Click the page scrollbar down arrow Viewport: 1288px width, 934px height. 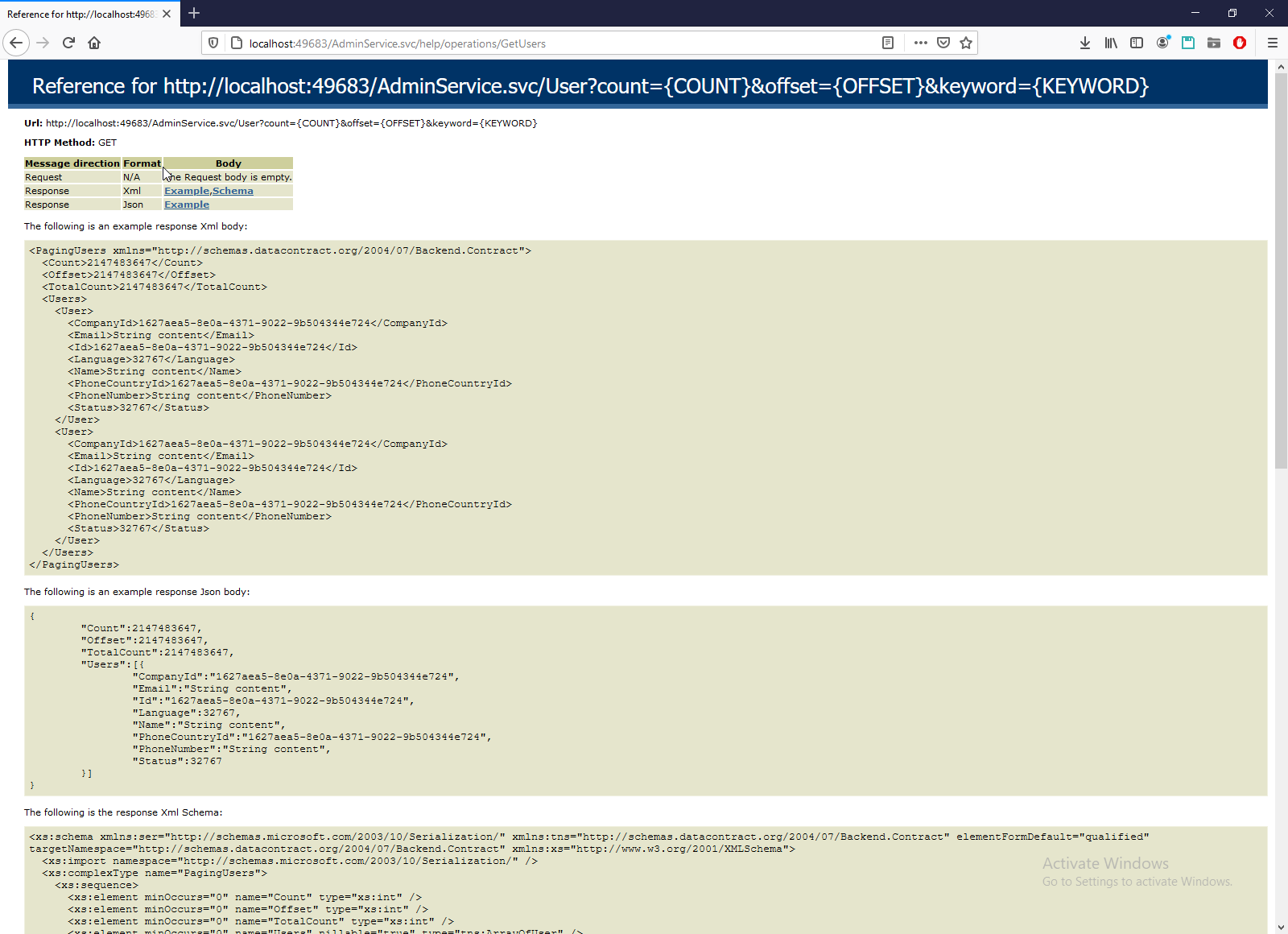[x=1281, y=928]
